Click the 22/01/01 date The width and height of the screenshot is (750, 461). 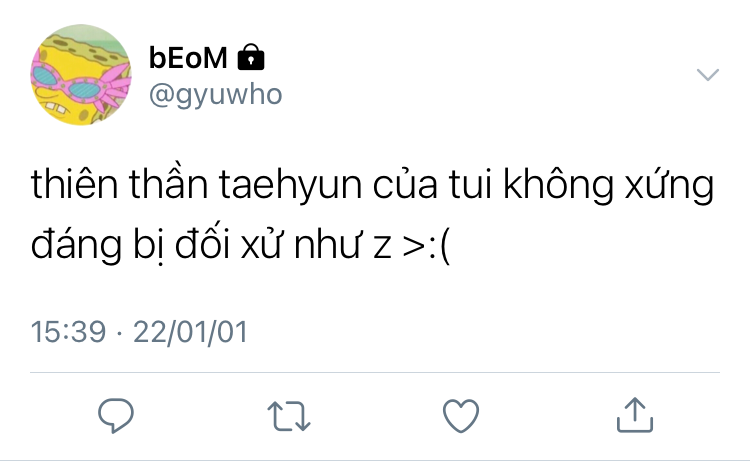[x=190, y=332]
